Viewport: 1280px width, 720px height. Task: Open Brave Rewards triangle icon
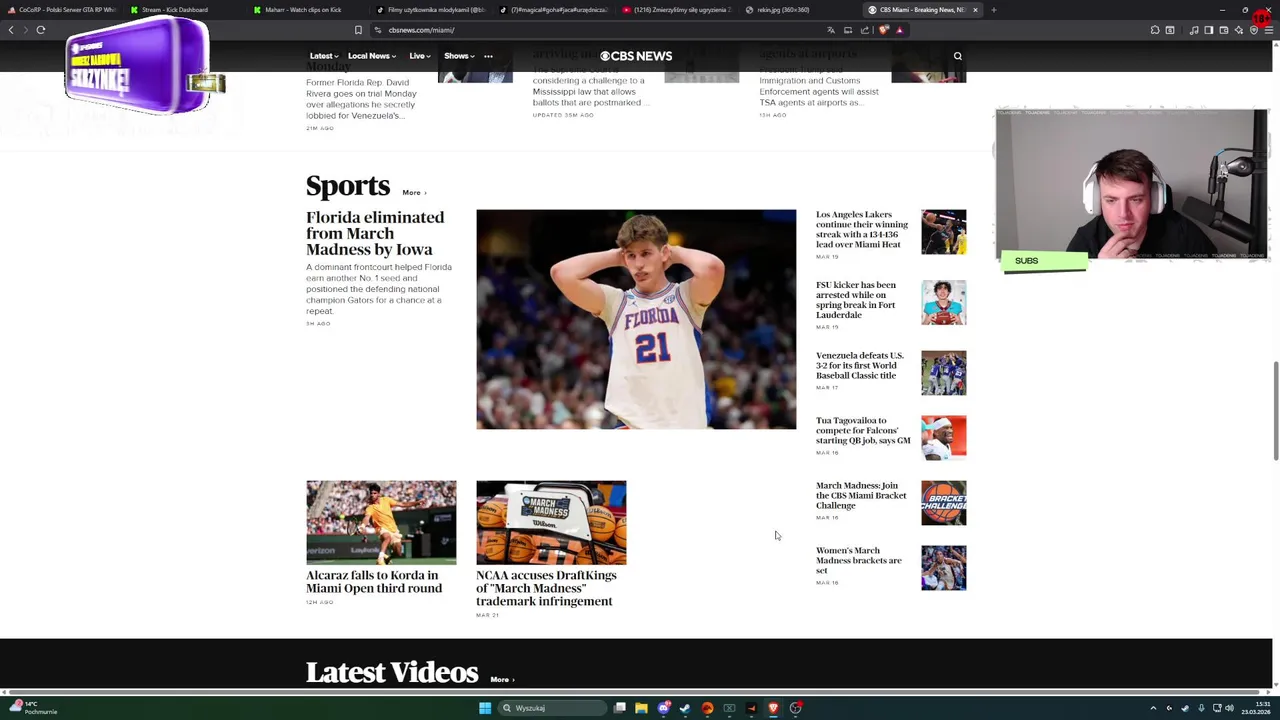tap(899, 30)
